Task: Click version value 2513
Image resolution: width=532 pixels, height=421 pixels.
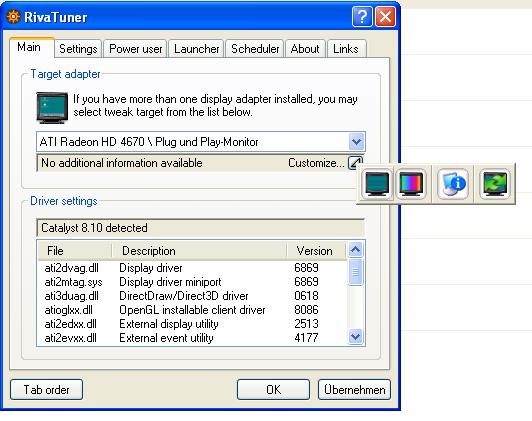Action: point(306,324)
